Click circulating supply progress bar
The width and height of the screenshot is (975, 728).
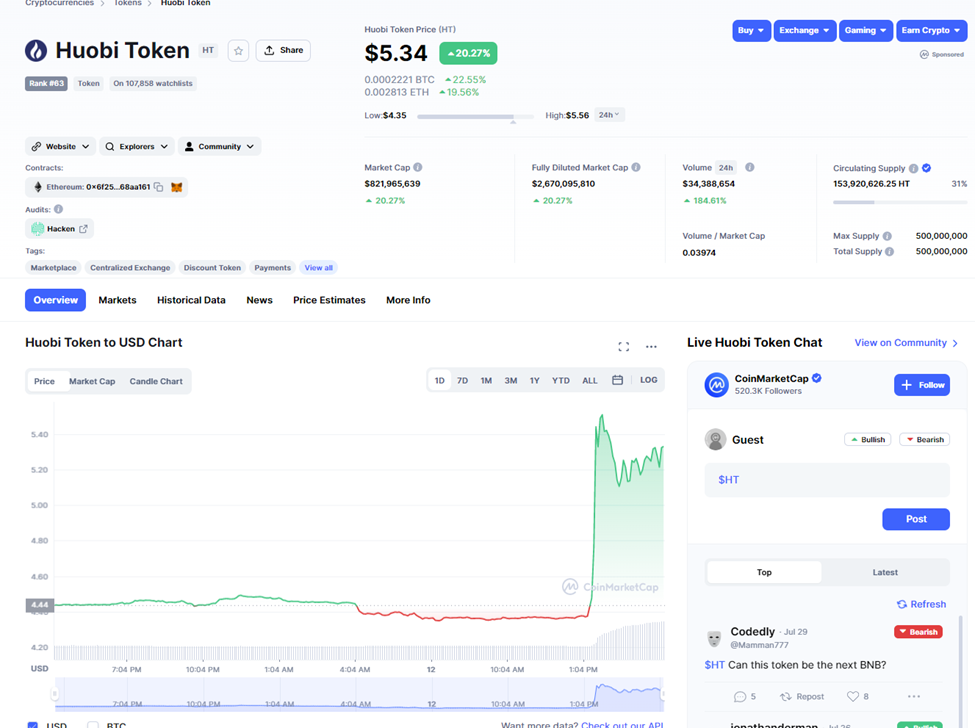900,202
